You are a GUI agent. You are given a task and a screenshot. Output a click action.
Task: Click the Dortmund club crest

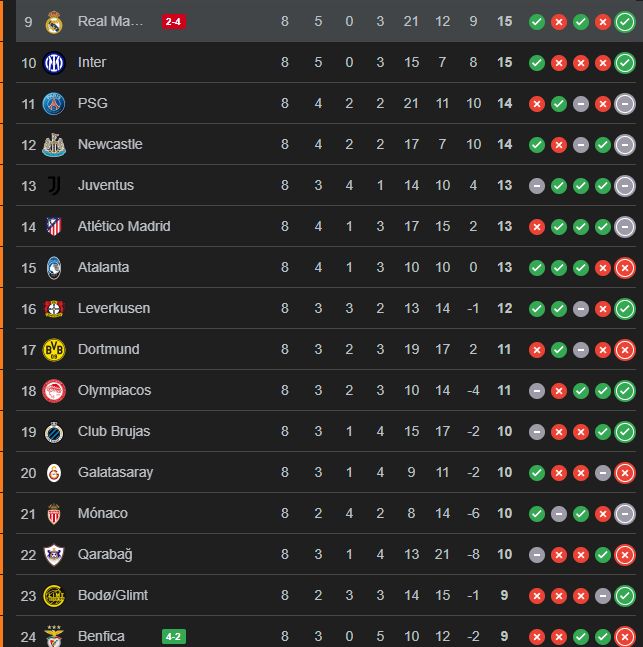[x=54, y=349]
